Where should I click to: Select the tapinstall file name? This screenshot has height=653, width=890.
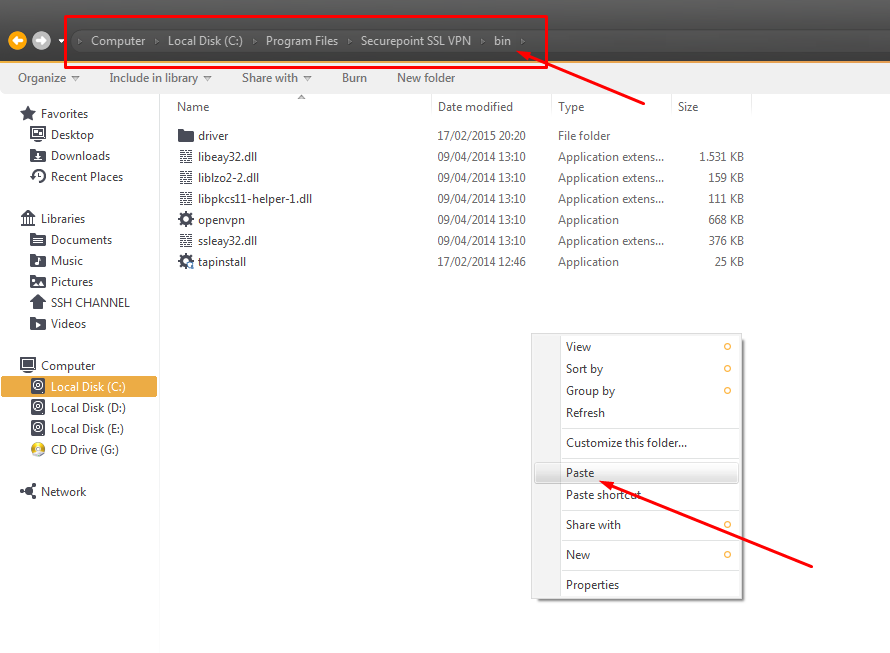(222, 262)
